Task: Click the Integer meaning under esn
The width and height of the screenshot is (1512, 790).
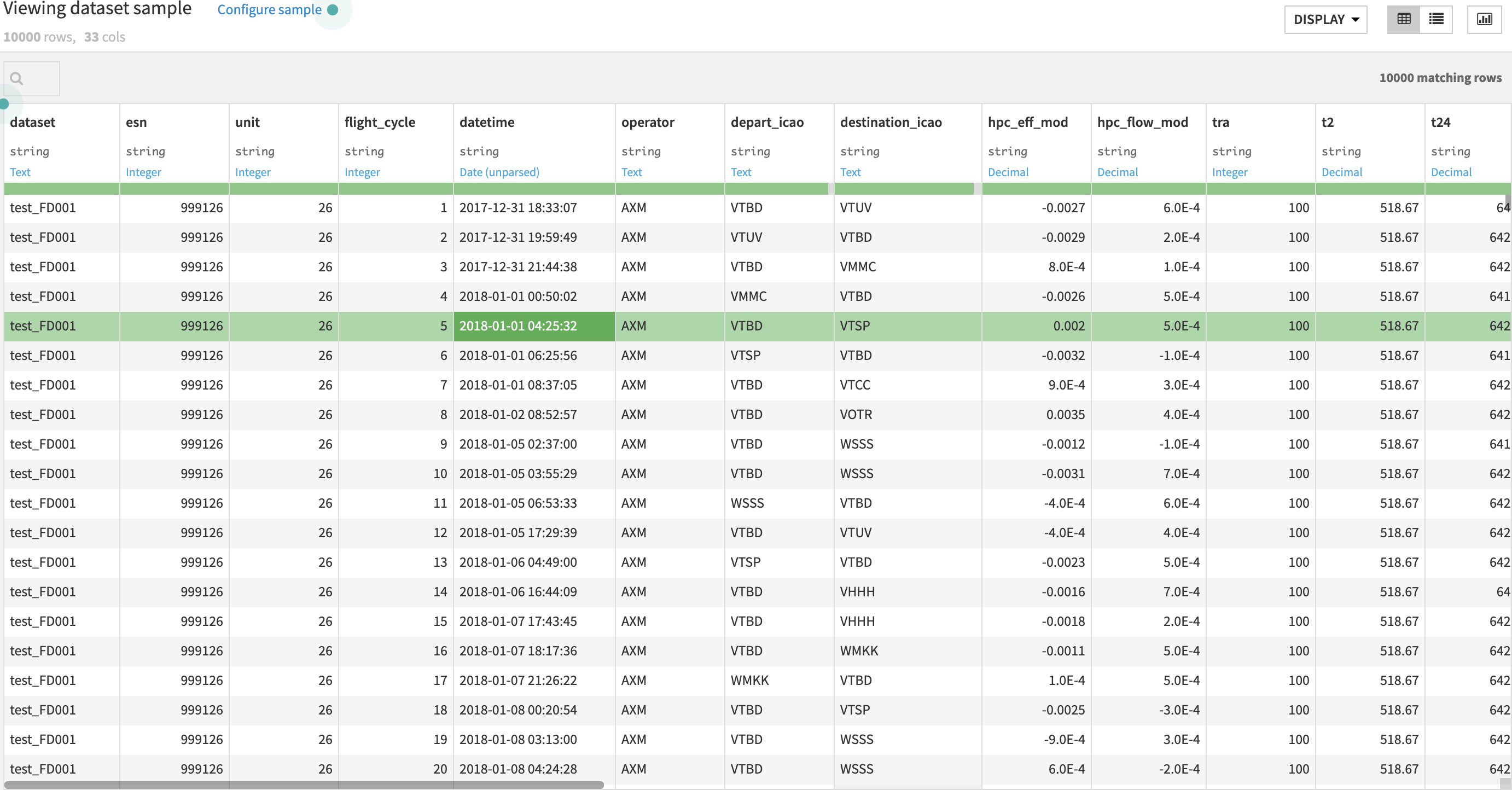Action: click(x=143, y=172)
